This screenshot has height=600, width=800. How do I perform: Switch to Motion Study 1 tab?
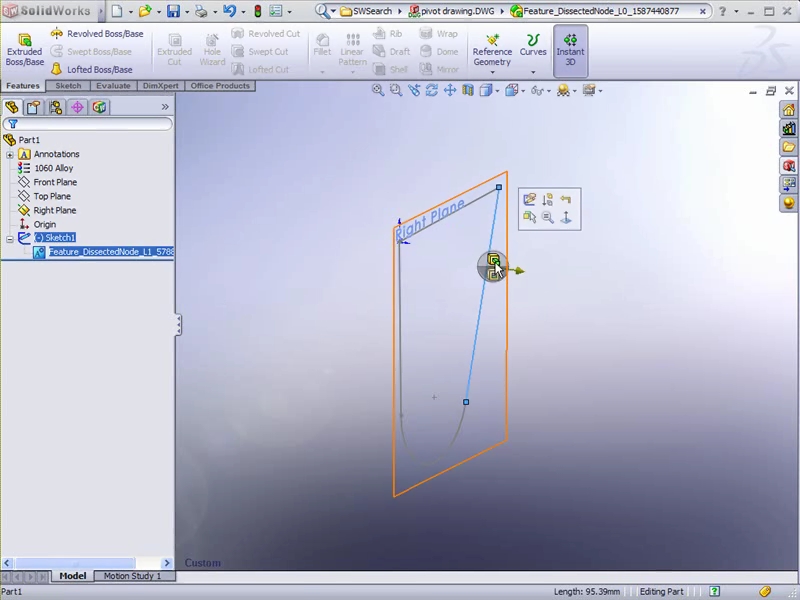pyautogui.click(x=132, y=576)
